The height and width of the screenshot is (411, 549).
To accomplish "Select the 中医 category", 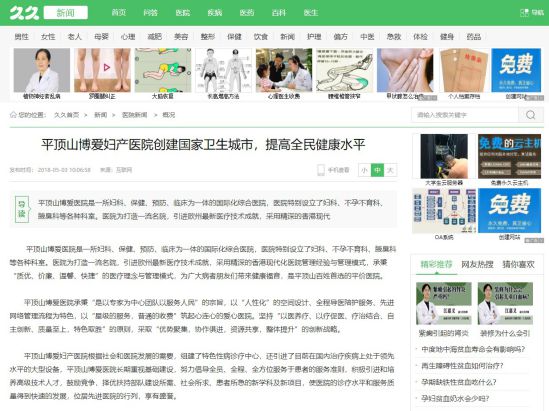I will click(367, 36).
